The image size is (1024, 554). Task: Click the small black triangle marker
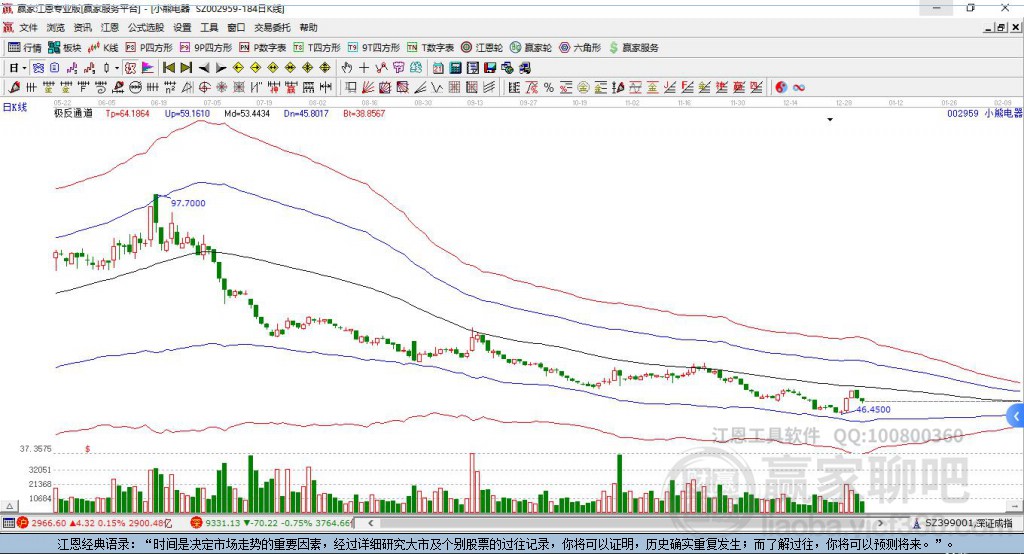click(x=830, y=120)
